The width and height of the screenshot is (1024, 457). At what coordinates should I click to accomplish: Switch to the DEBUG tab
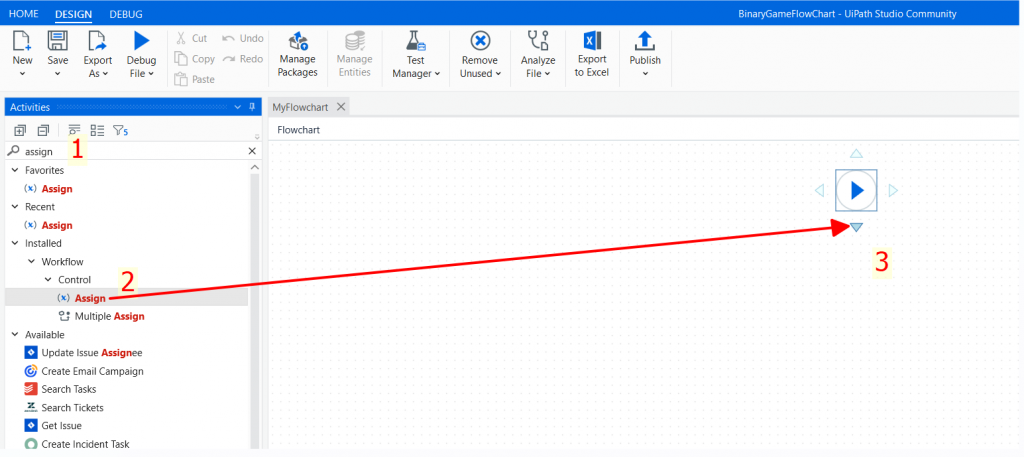coord(126,13)
